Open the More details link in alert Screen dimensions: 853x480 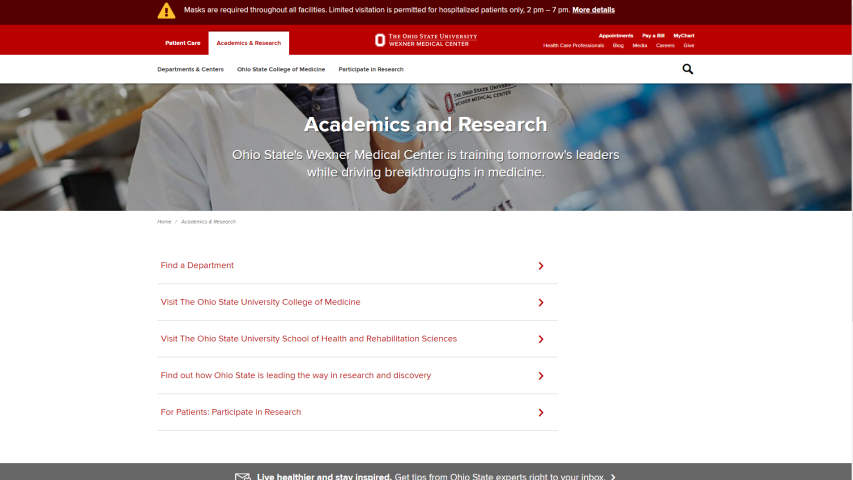[593, 10]
